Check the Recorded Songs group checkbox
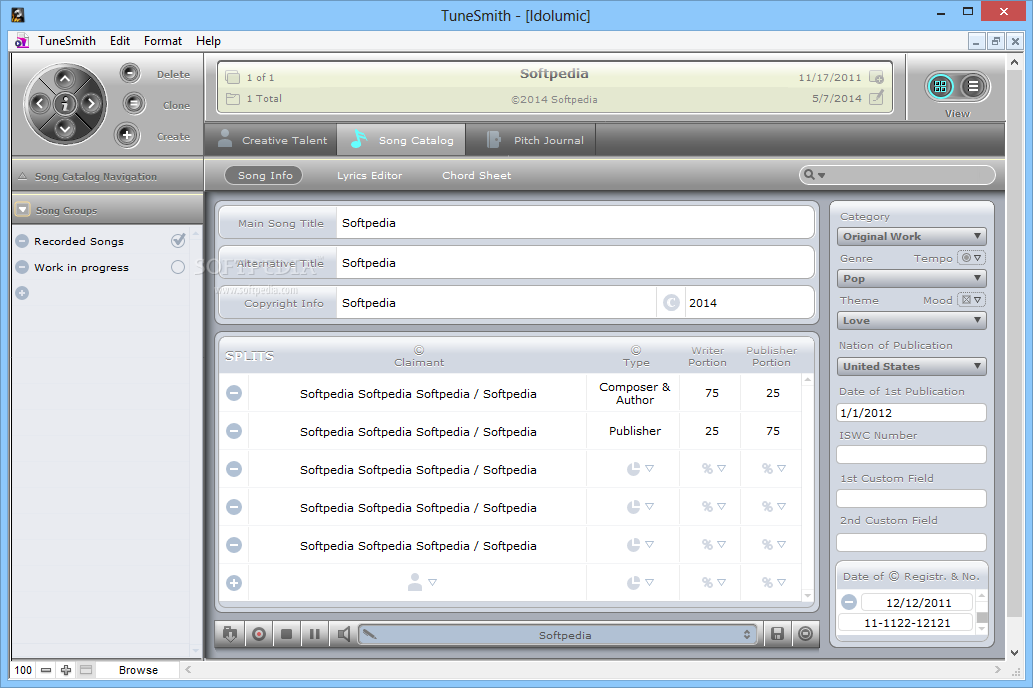Viewport: 1033px width, 688px height. pos(178,241)
